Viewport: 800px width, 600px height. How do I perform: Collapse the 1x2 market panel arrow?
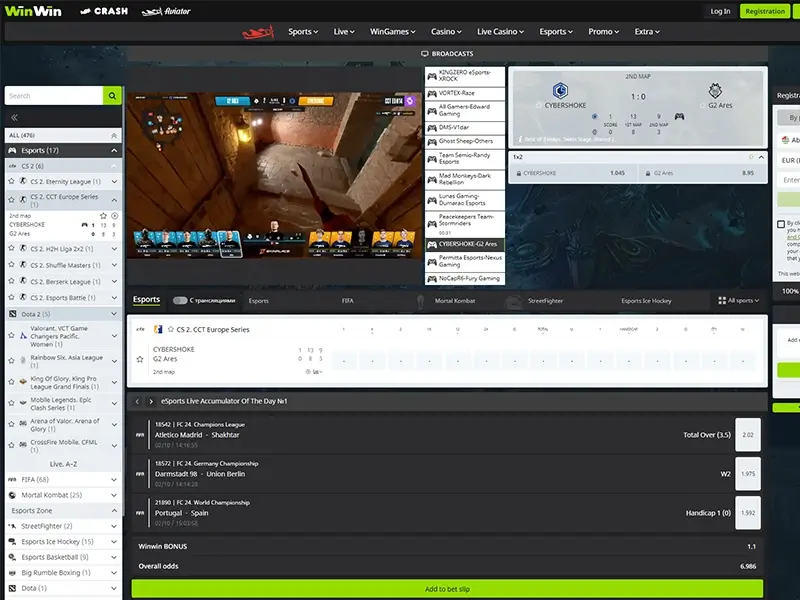click(761, 157)
